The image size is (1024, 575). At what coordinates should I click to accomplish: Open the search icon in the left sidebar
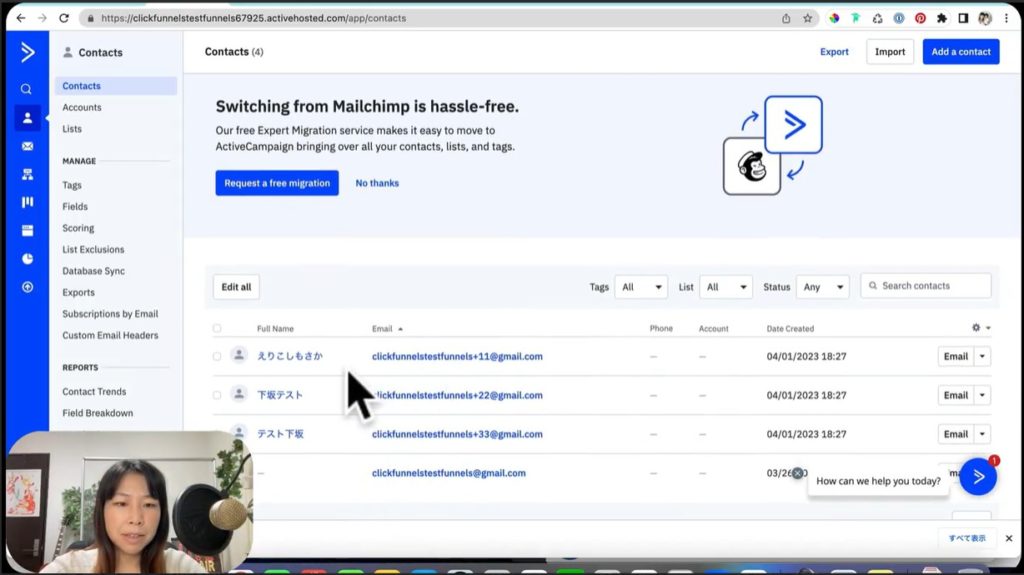click(x=27, y=89)
